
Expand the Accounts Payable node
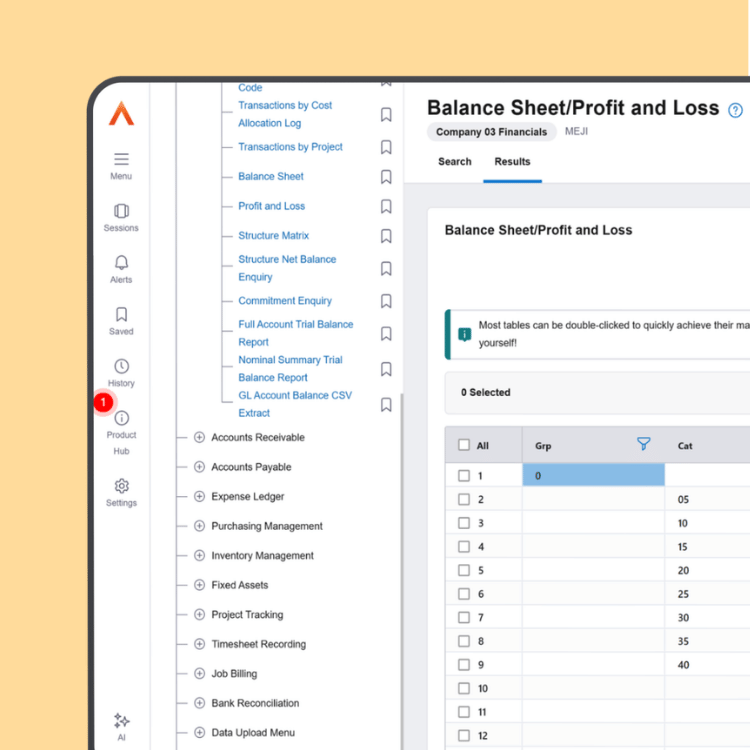click(199, 467)
